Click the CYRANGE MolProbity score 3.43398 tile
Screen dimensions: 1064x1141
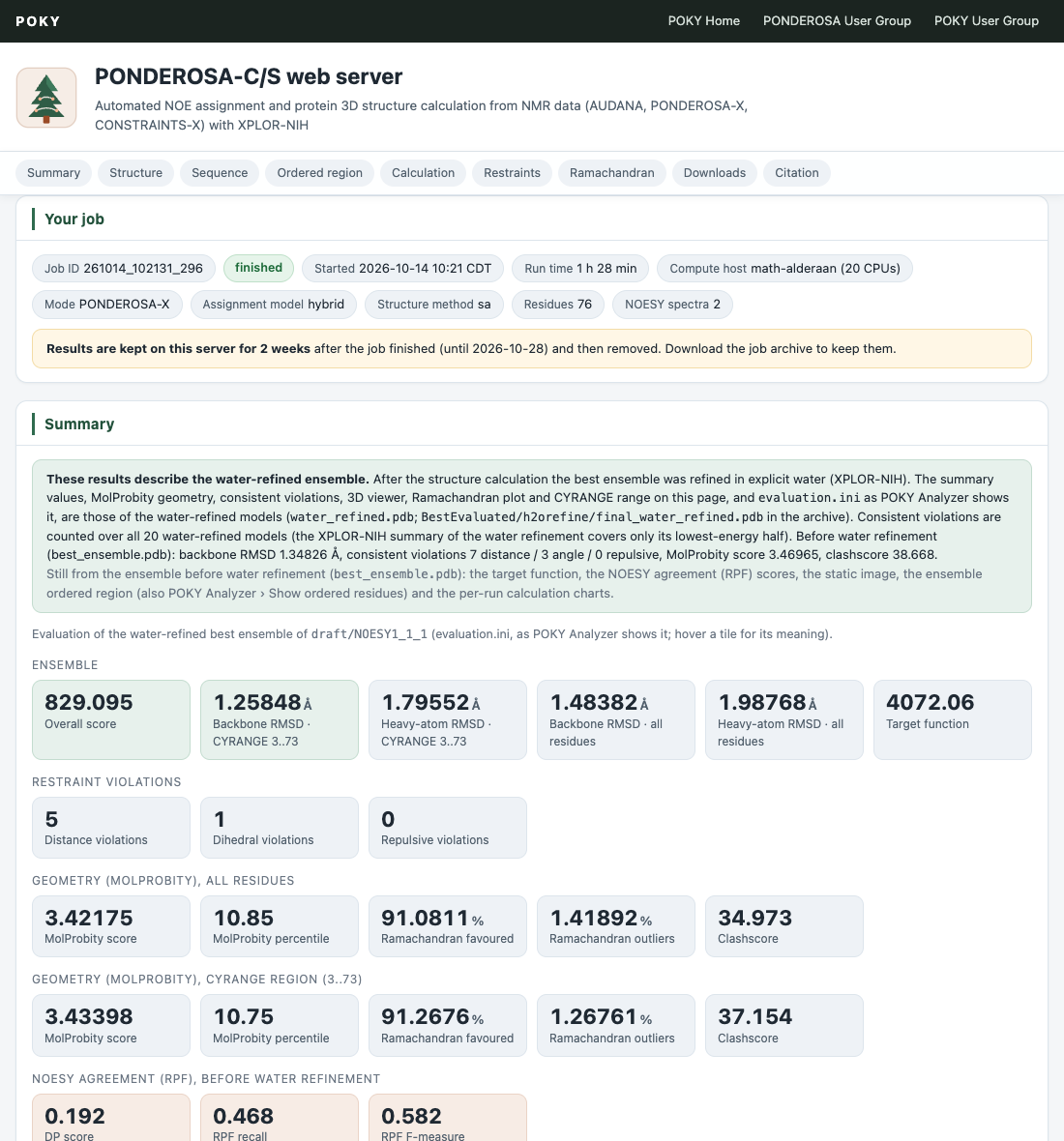[111, 1025]
